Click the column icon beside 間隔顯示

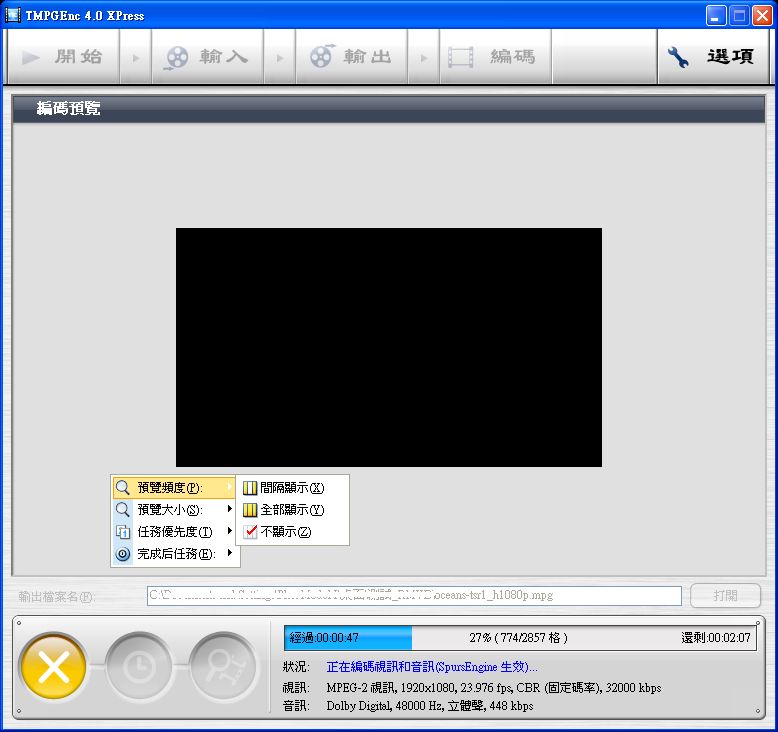click(x=250, y=488)
